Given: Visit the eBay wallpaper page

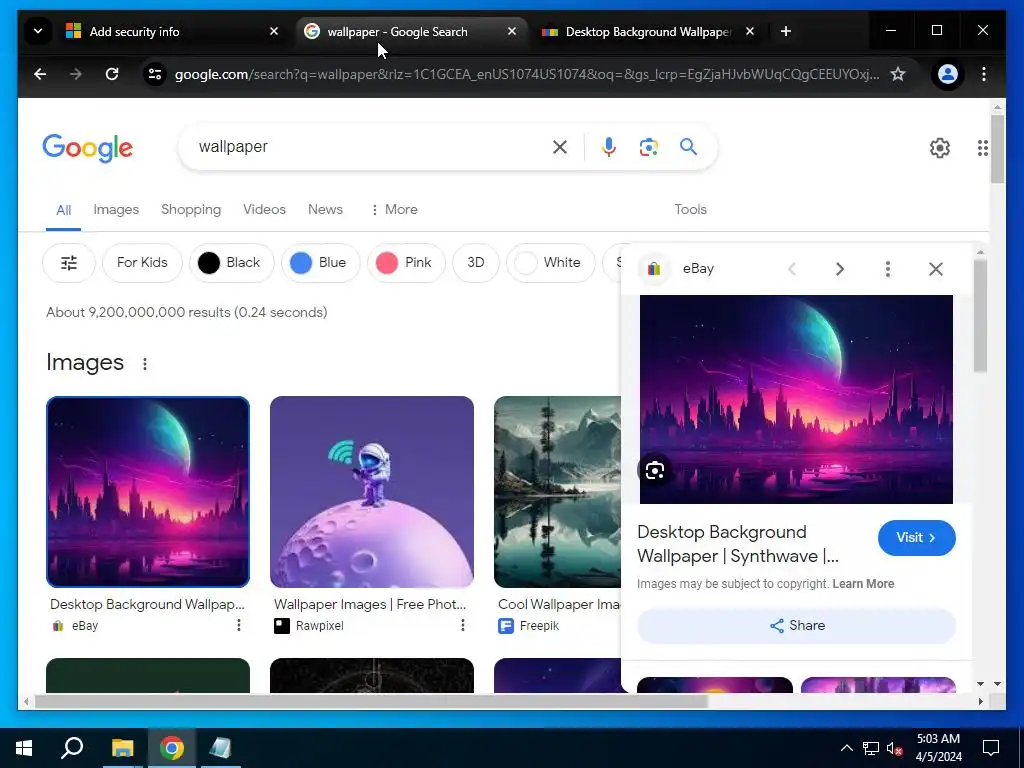Looking at the screenshot, I should pyautogui.click(x=916, y=537).
